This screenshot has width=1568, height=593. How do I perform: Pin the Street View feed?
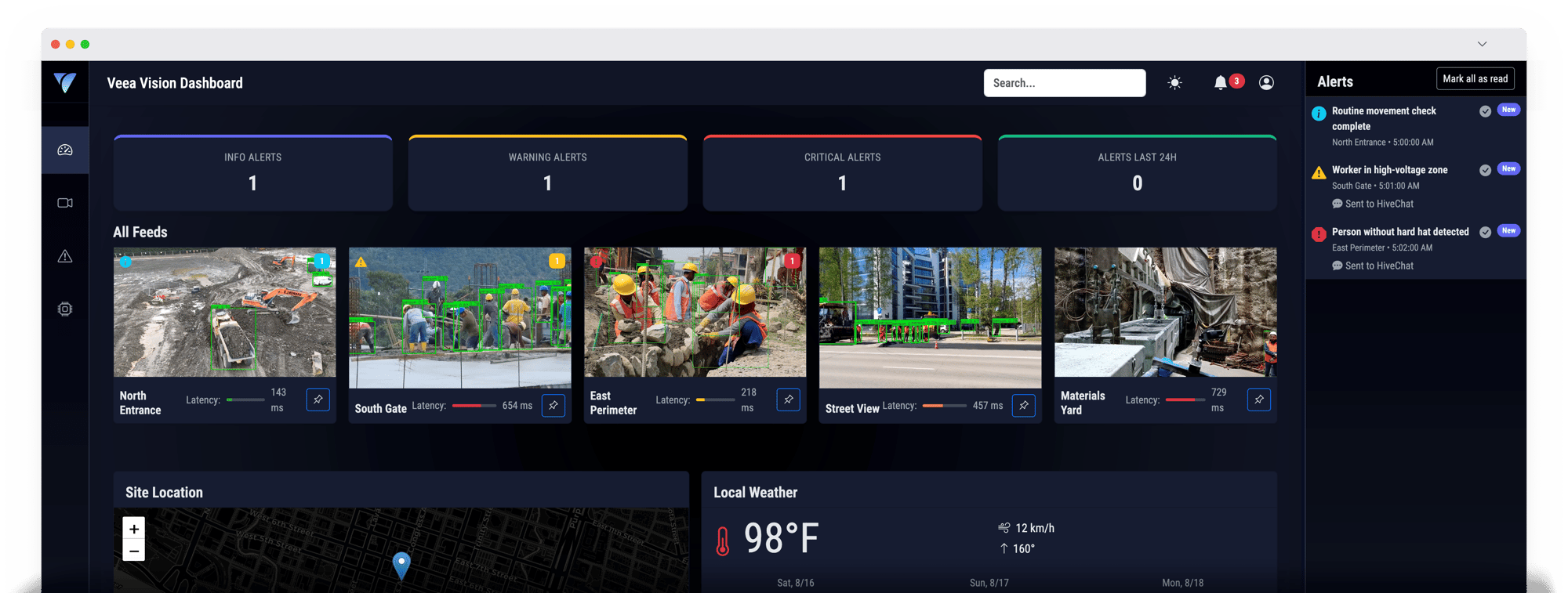click(x=1024, y=405)
